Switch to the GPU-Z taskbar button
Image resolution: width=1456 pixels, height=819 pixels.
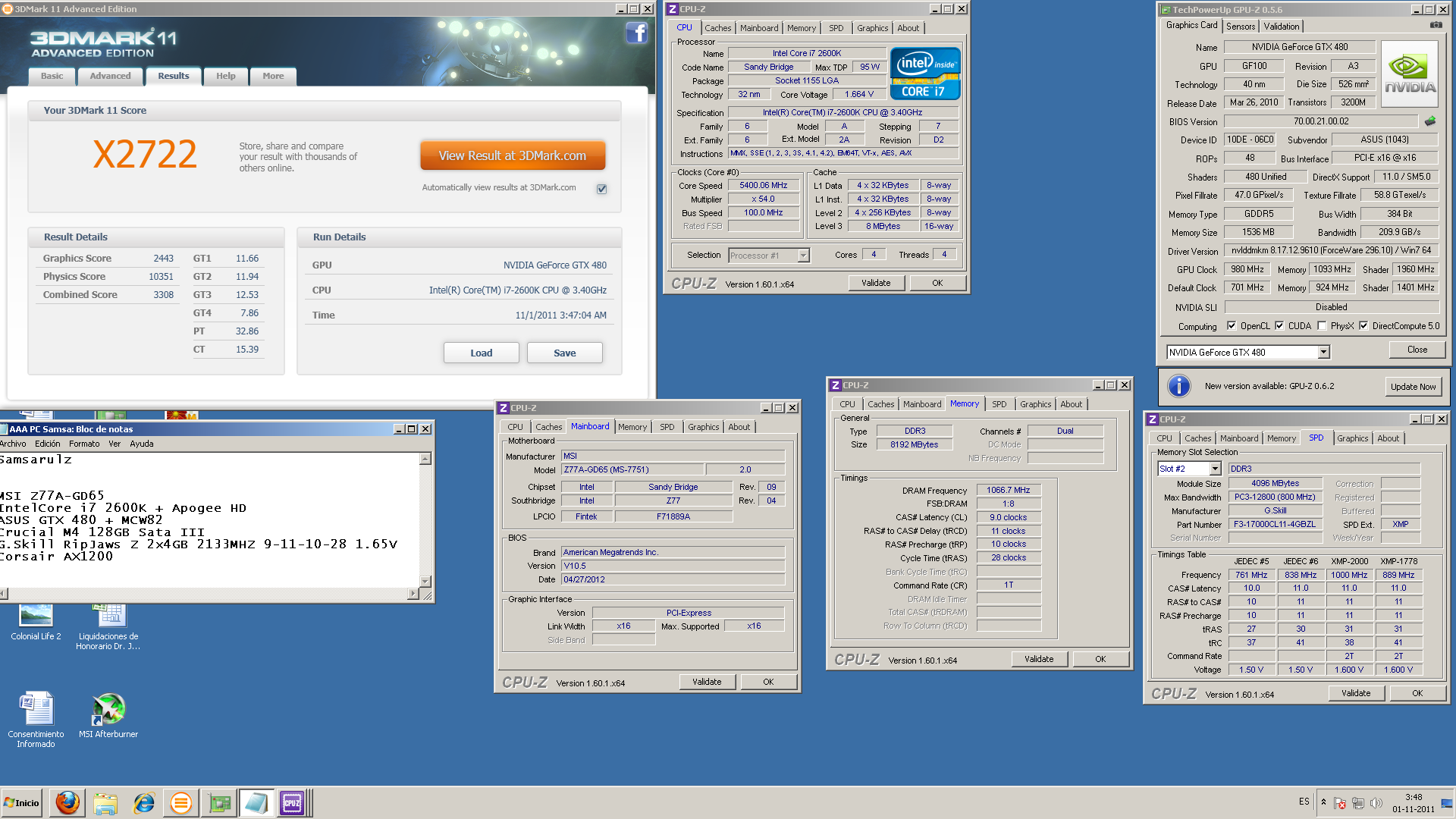pyautogui.click(x=219, y=802)
